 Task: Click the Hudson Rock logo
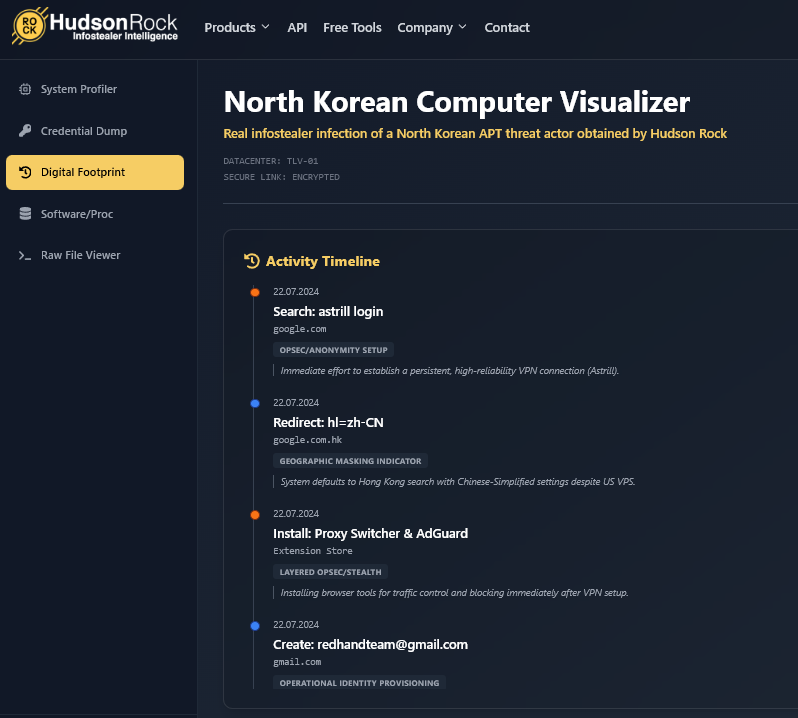pos(95,26)
